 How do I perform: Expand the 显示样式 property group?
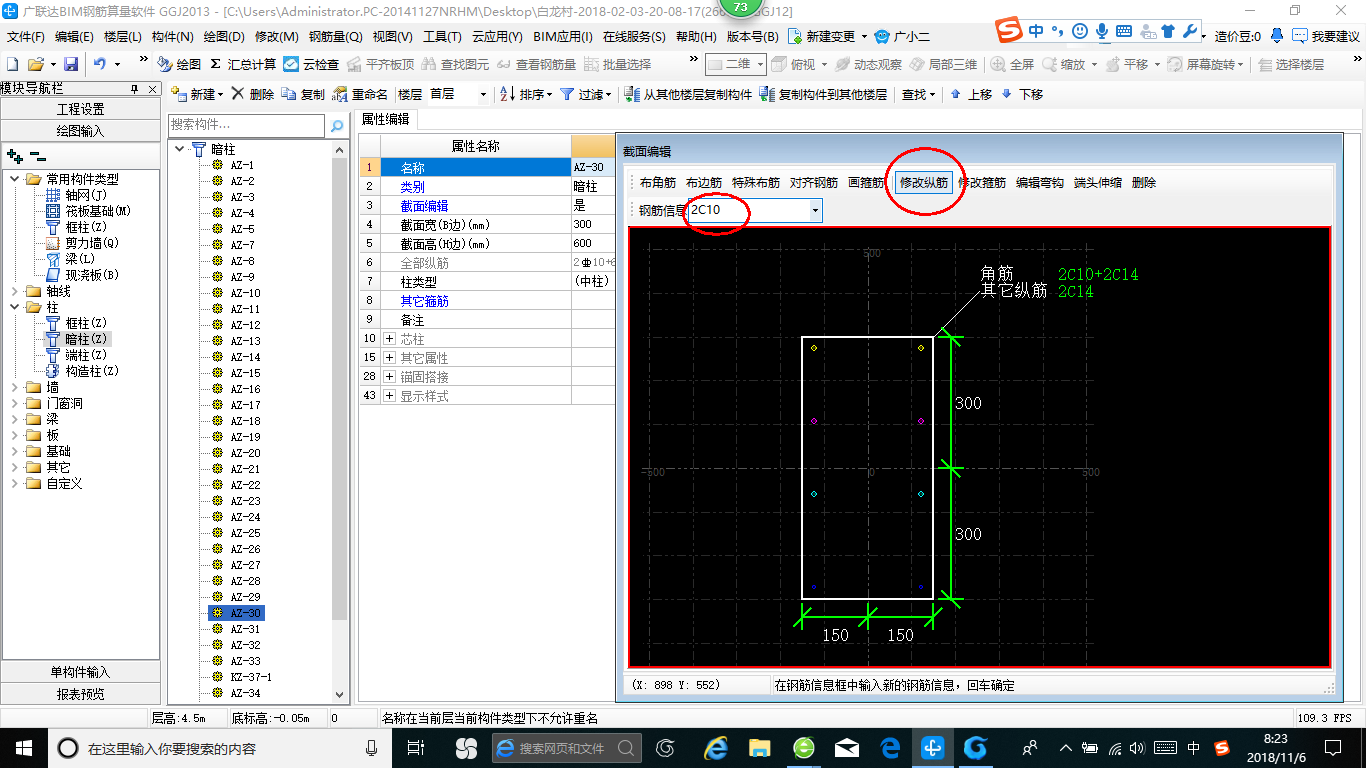coord(389,396)
